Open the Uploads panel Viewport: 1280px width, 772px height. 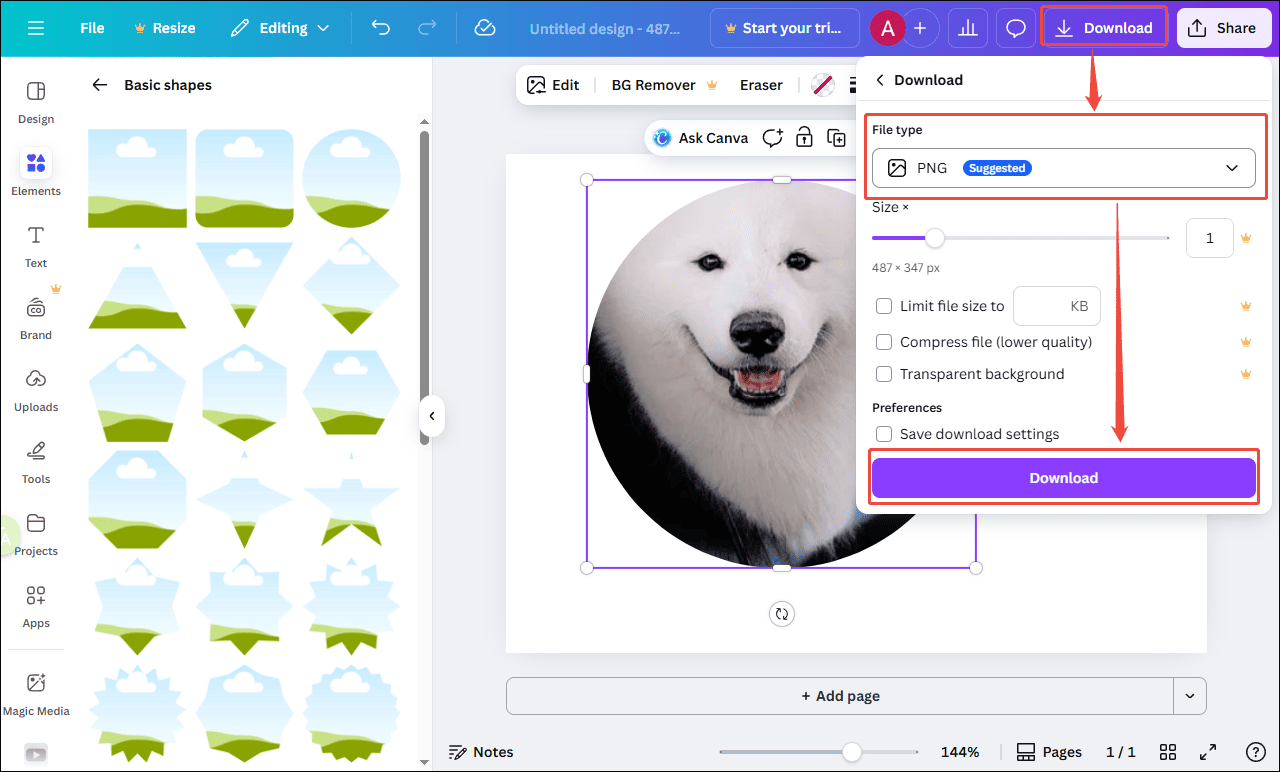click(x=35, y=390)
